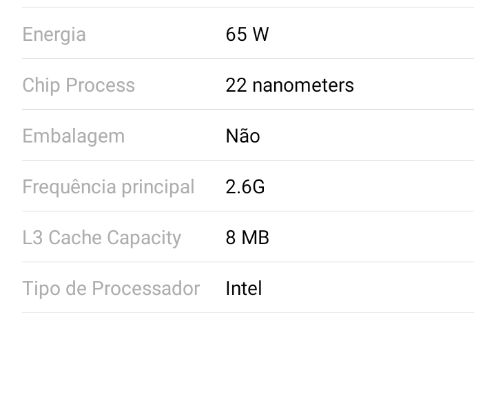This screenshot has width=496, height=393.
Task: Click the 65 W energy value
Action: (247, 34)
